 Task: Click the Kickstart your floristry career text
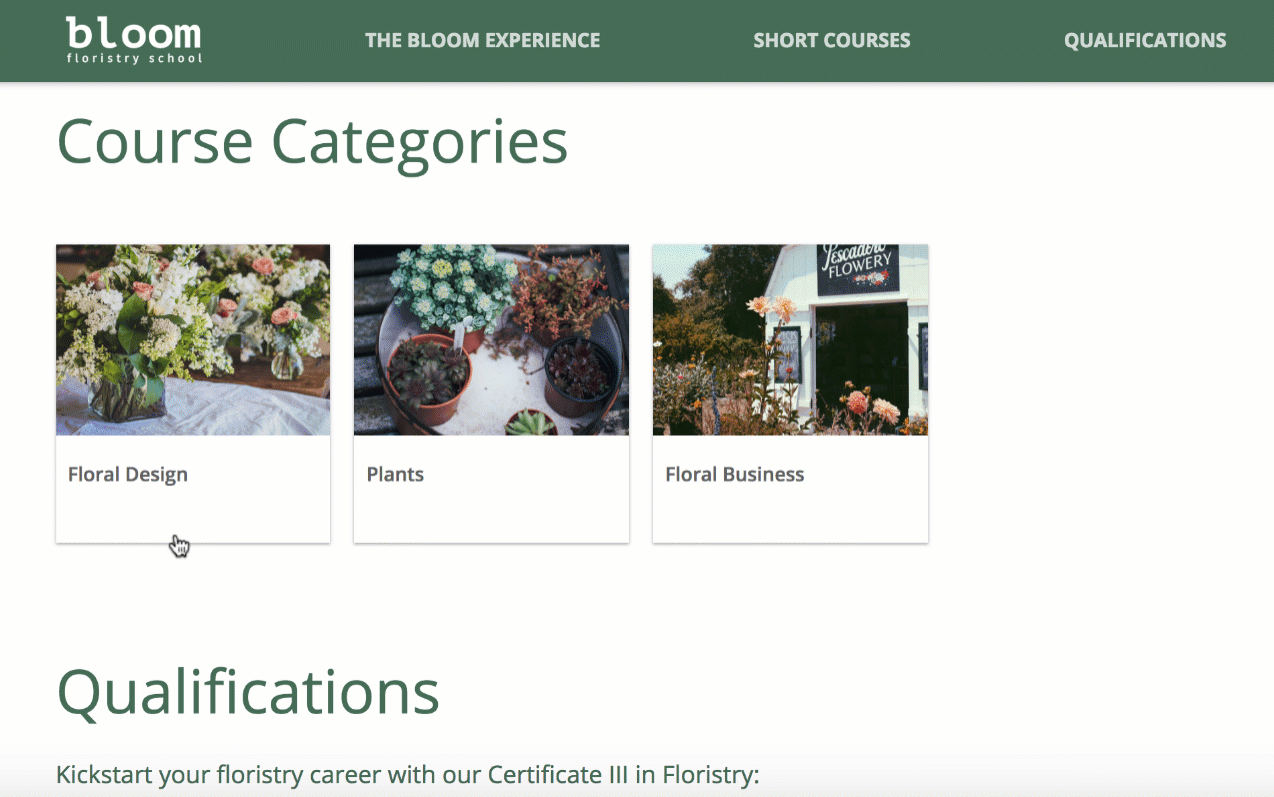coord(408,775)
